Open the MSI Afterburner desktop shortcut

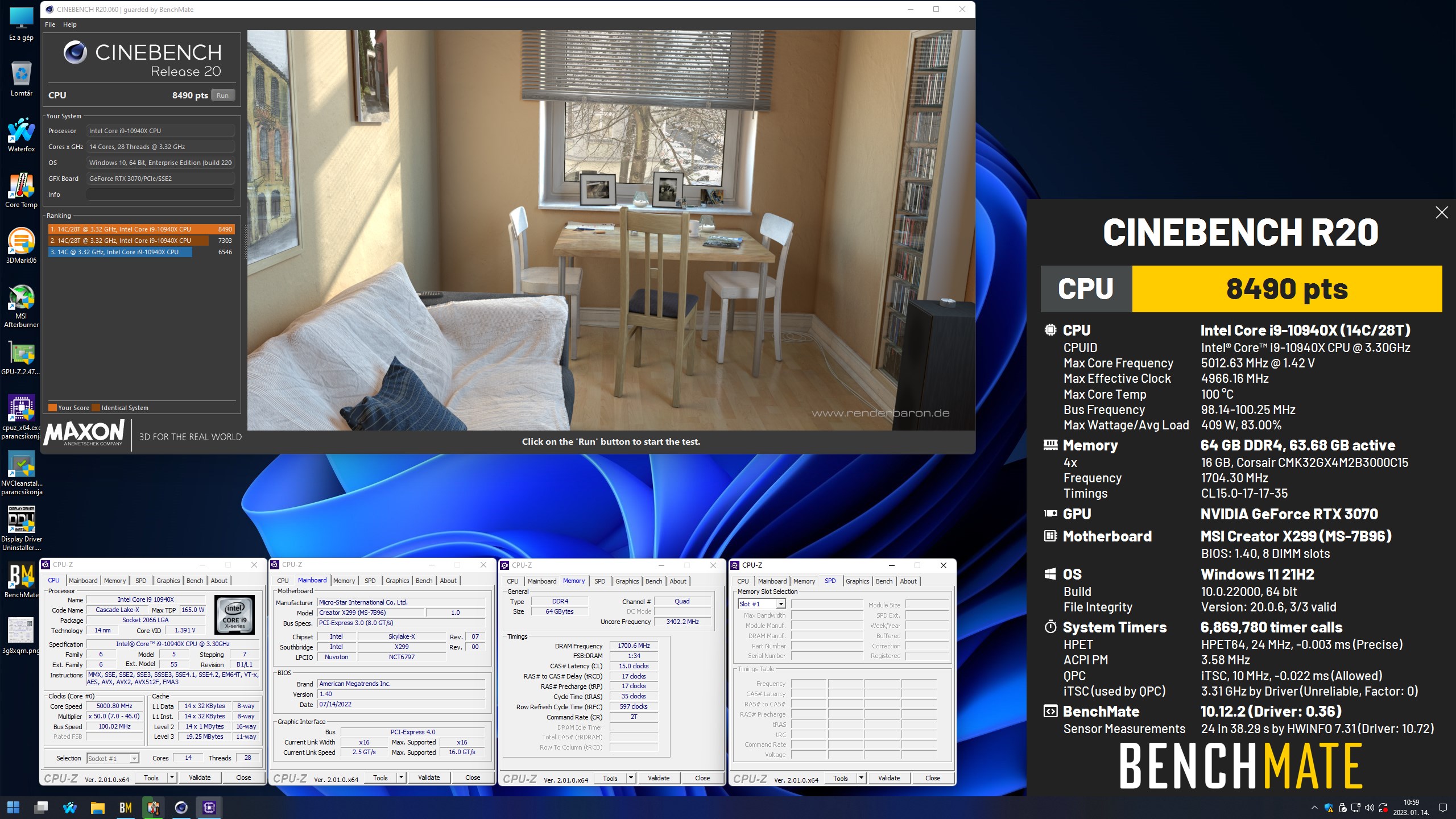point(21,306)
